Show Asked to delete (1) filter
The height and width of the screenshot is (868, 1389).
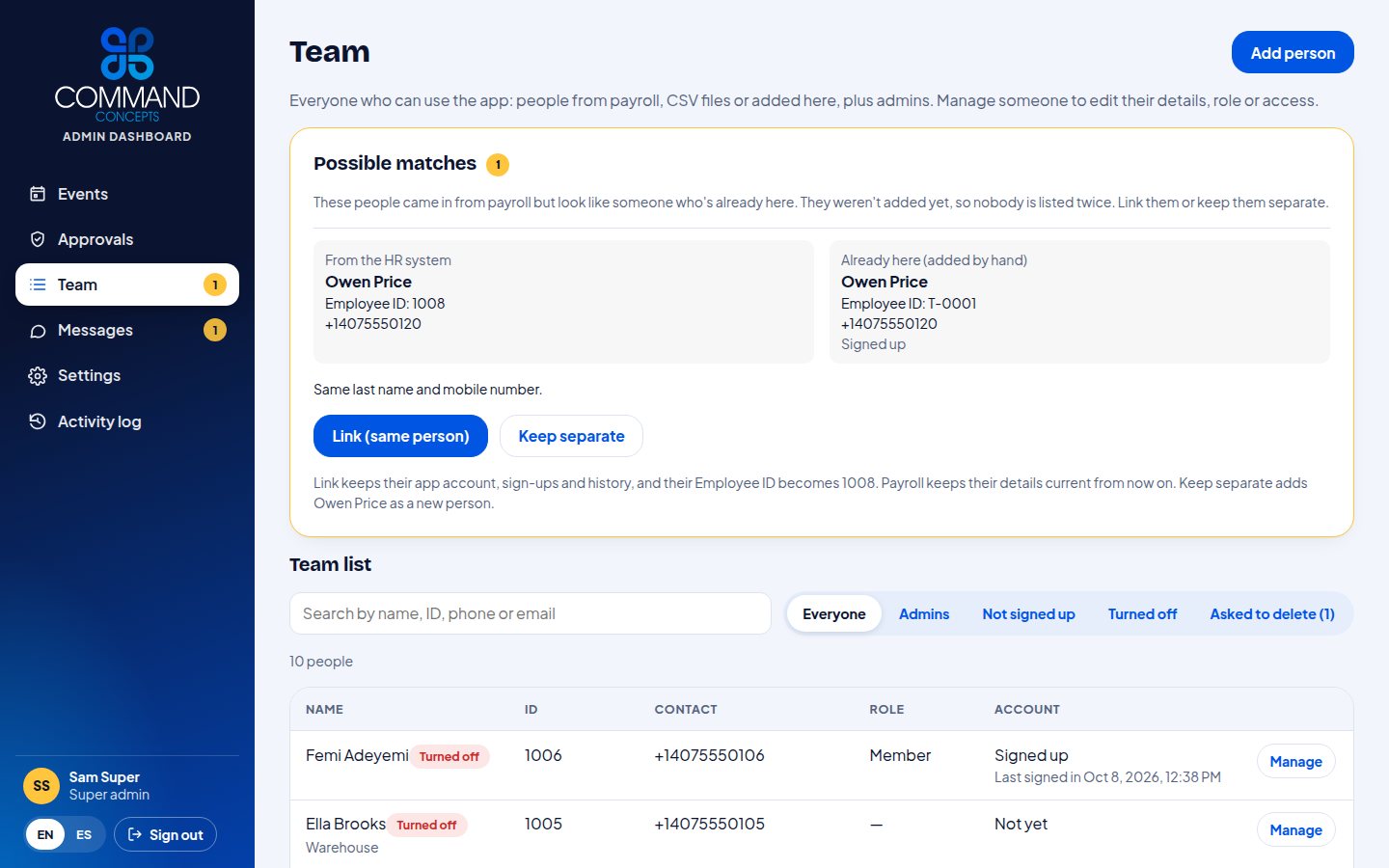(x=1272, y=614)
